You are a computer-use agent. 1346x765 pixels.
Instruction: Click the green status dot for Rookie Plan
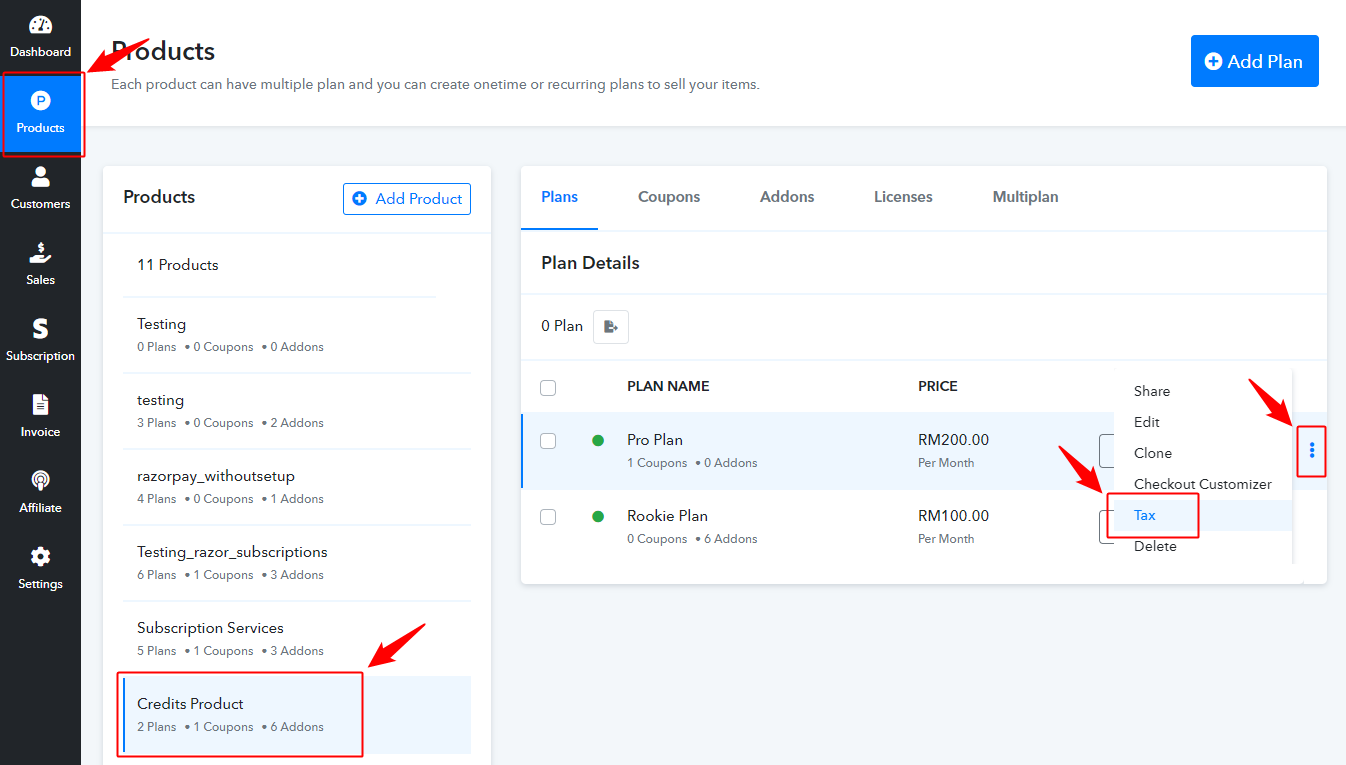tap(598, 516)
